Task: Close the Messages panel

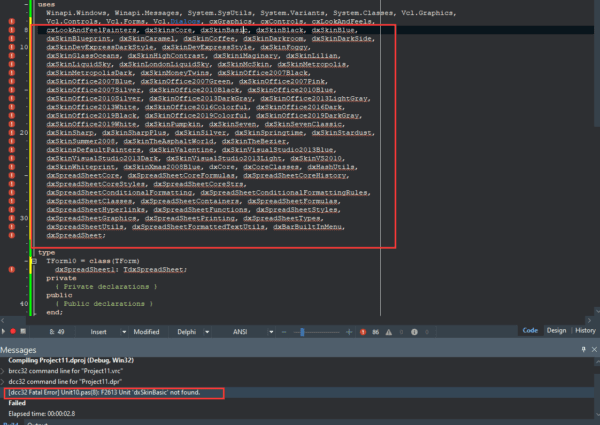Action: coord(594,349)
